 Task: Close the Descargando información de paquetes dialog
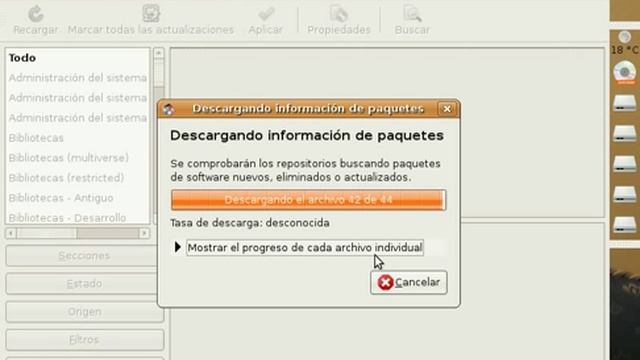point(447,109)
